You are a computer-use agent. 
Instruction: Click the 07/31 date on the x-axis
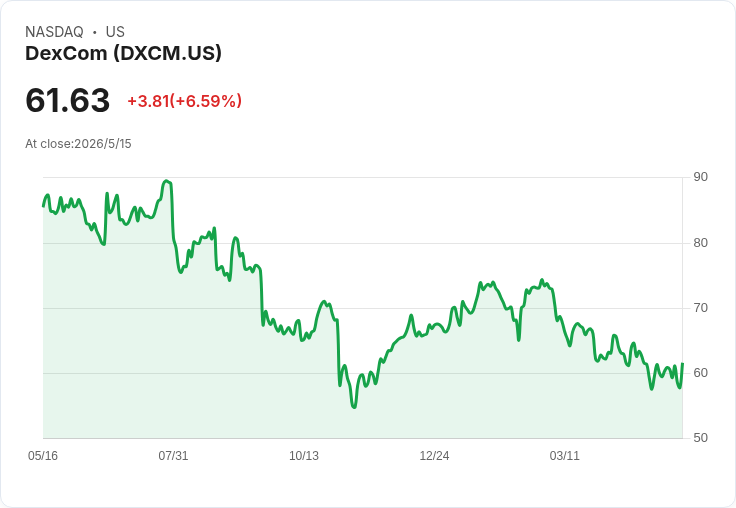(173, 456)
